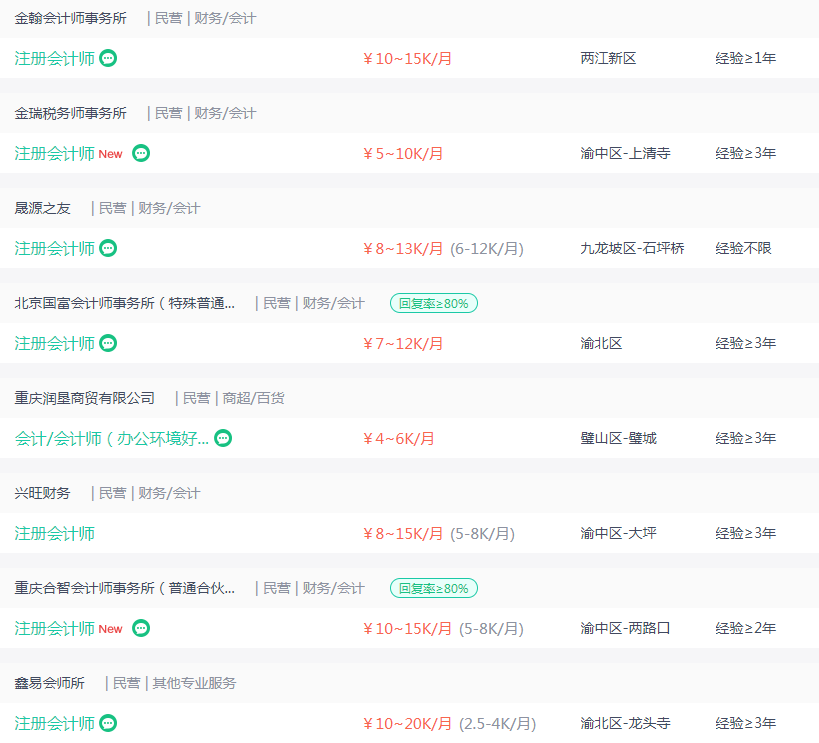Screen dimensions: 819x743
Task: Open 会计/会计师 job title link
Action: pos(112,438)
